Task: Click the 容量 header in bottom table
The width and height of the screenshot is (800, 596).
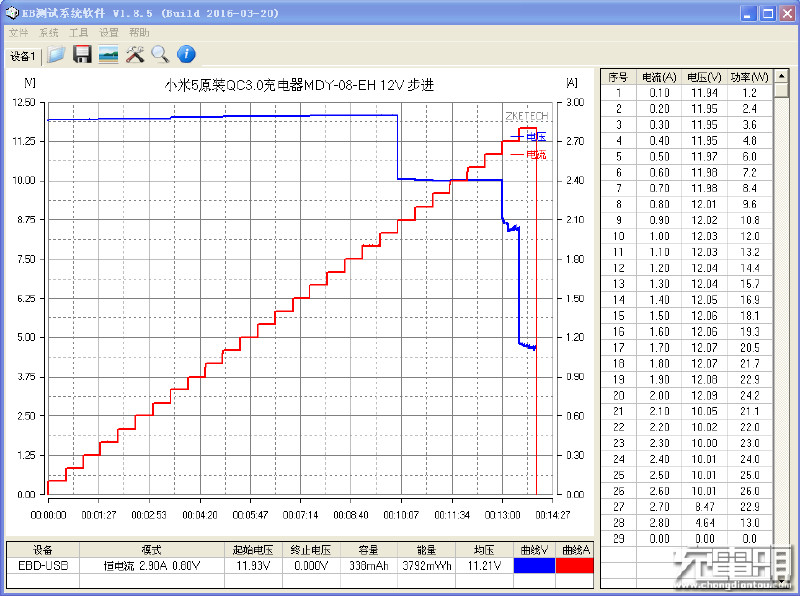Action: (x=368, y=550)
